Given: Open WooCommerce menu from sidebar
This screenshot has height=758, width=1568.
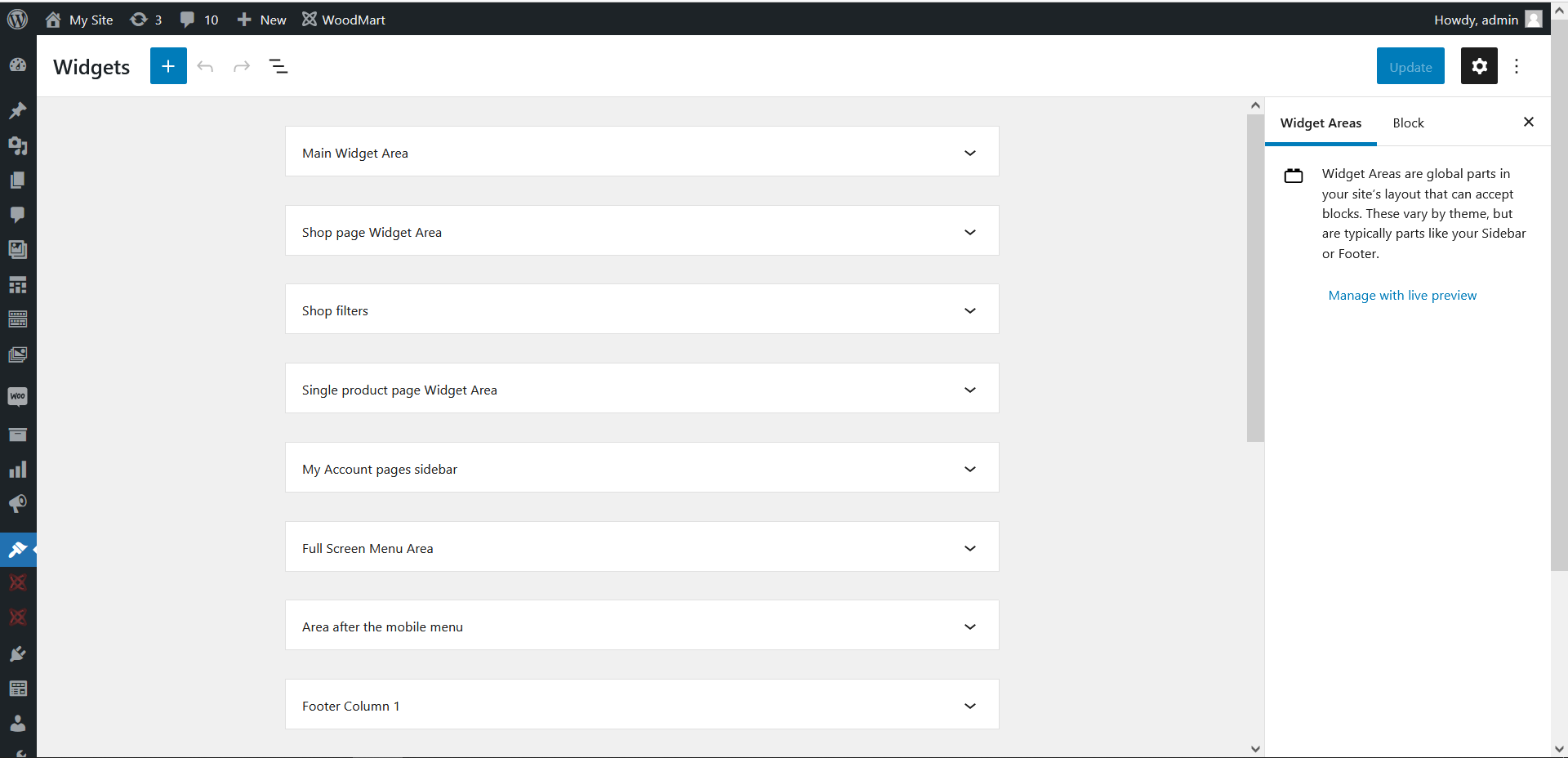Looking at the screenshot, I should (x=18, y=397).
